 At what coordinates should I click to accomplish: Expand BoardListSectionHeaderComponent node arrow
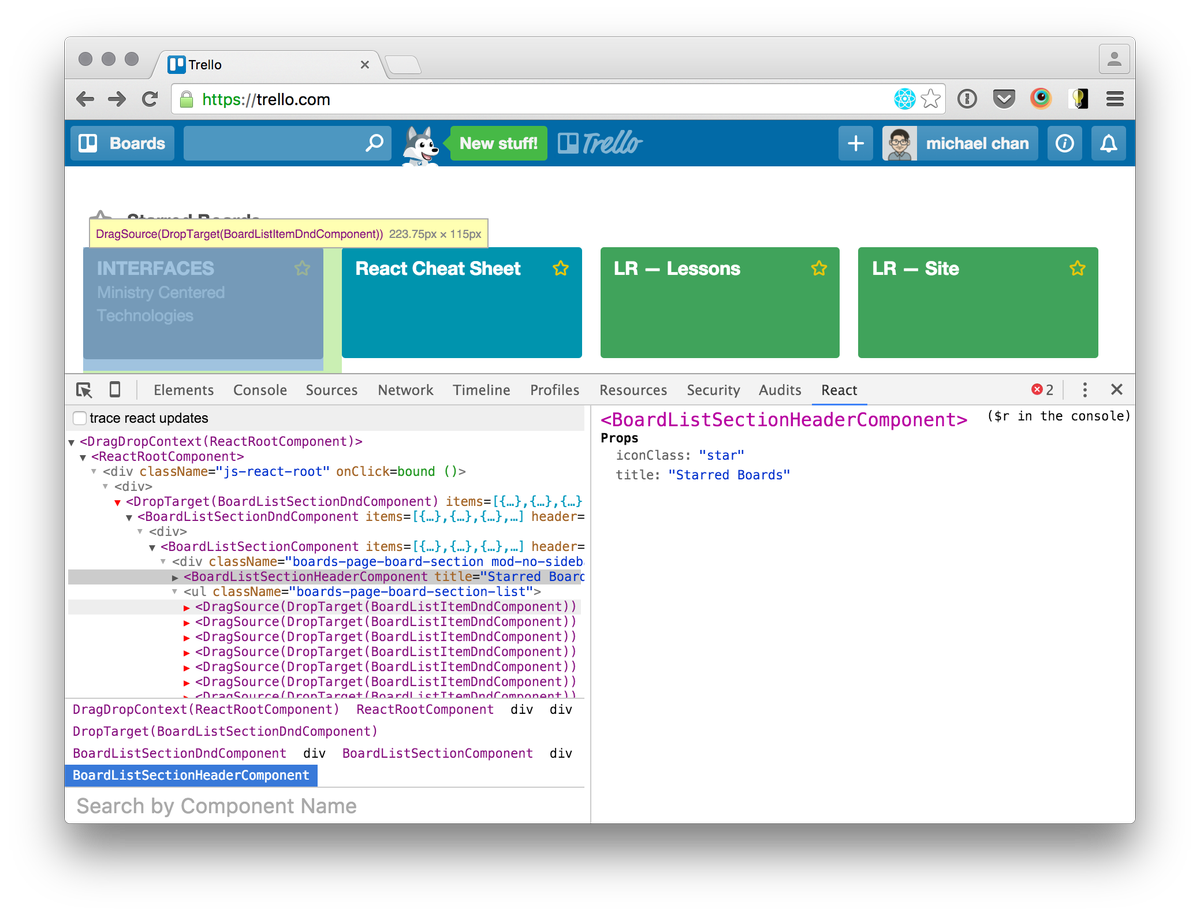[176, 577]
